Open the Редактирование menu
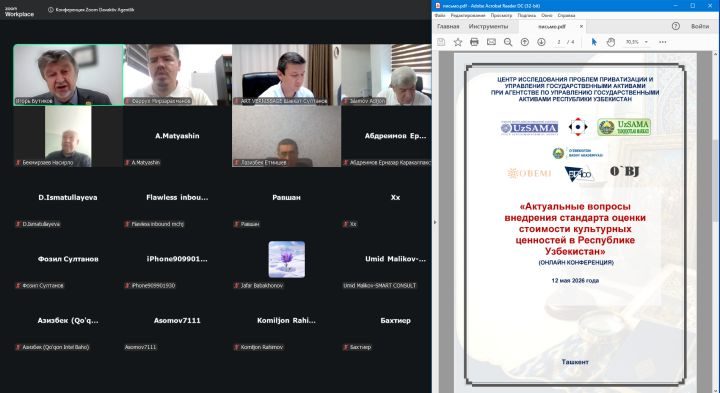 point(467,16)
